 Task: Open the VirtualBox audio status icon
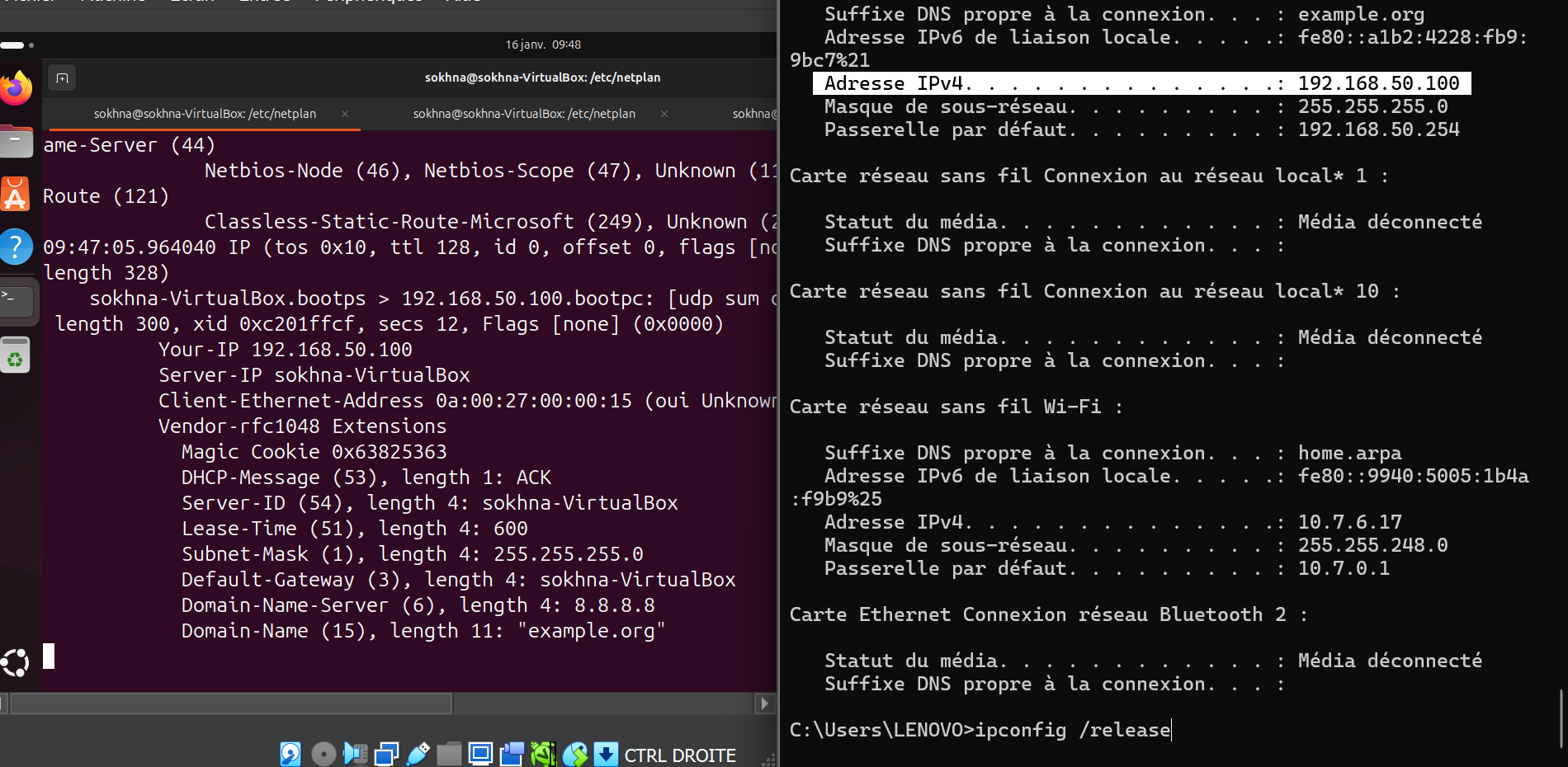tap(355, 754)
